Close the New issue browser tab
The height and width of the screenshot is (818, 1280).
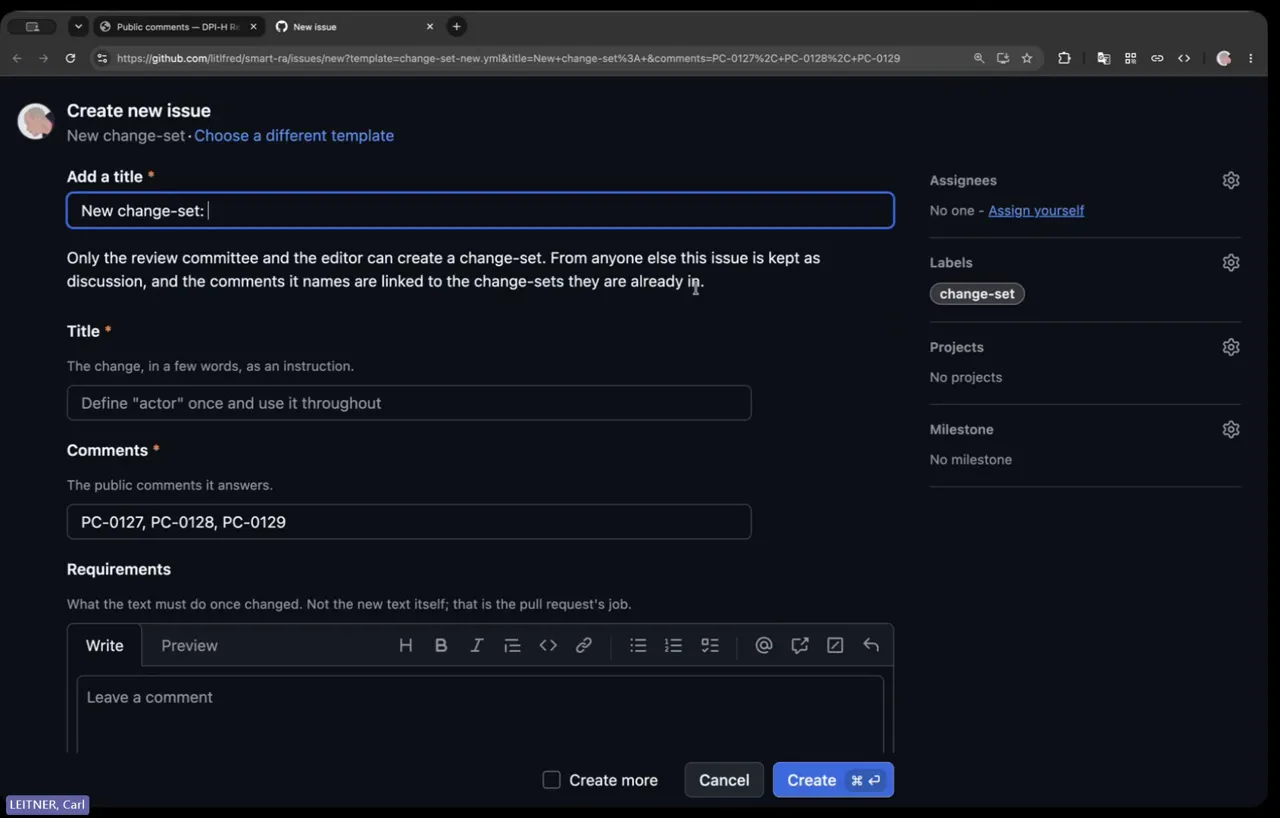tap(430, 26)
